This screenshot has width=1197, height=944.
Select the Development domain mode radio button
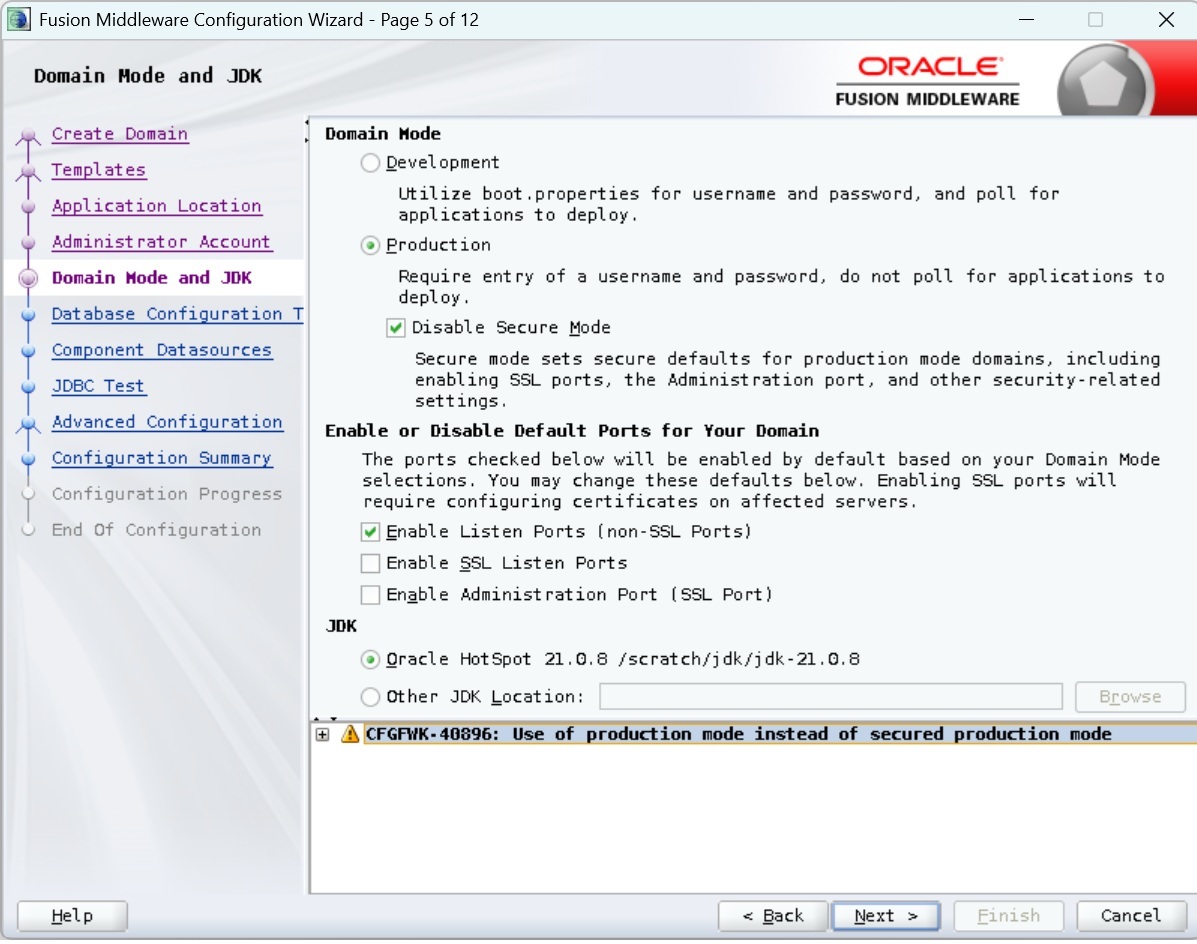370,163
